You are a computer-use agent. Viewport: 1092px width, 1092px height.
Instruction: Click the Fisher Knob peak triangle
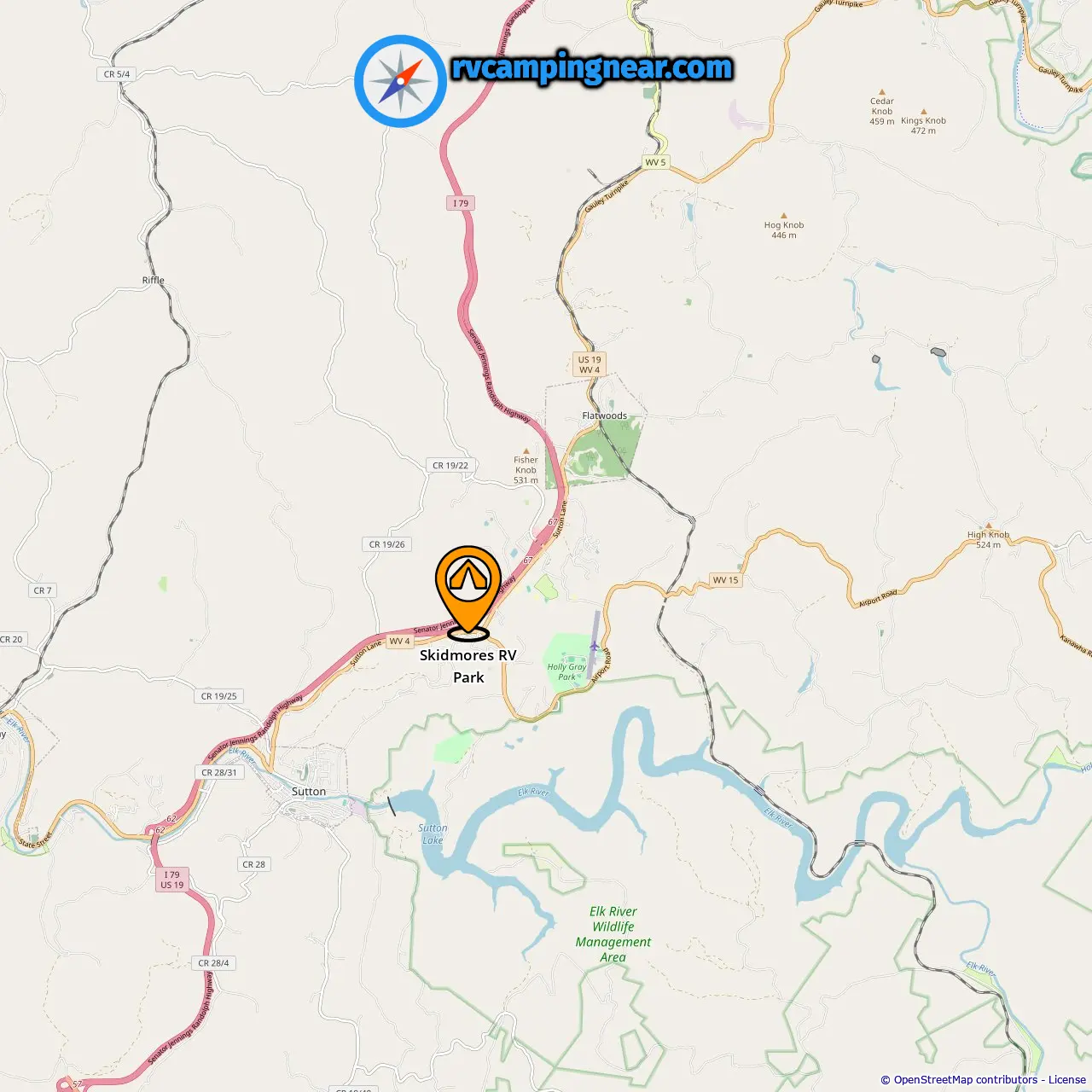[526, 450]
